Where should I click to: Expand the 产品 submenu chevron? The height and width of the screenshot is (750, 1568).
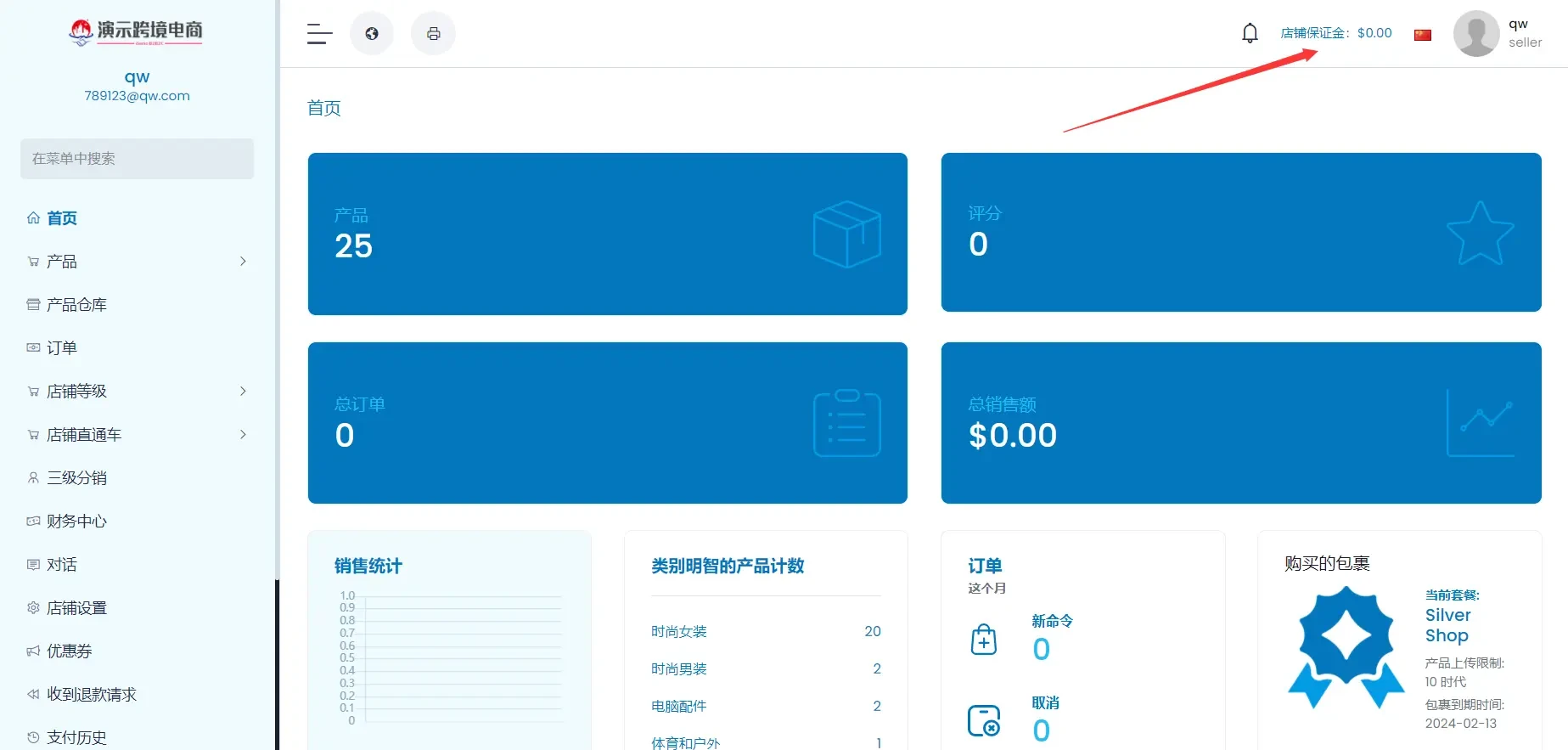[x=243, y=262]
